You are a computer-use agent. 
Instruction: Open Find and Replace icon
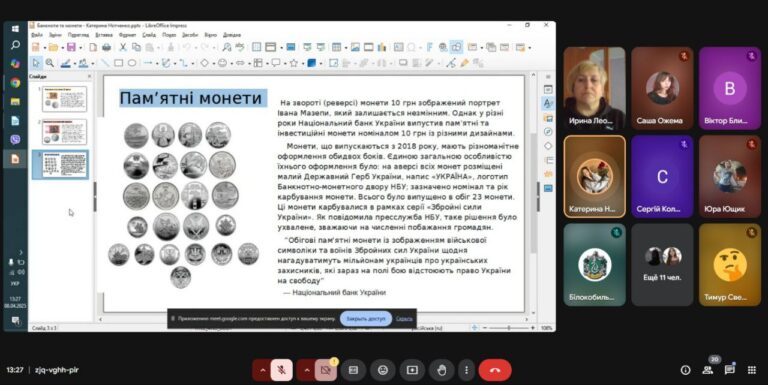[x=227, y=48]
